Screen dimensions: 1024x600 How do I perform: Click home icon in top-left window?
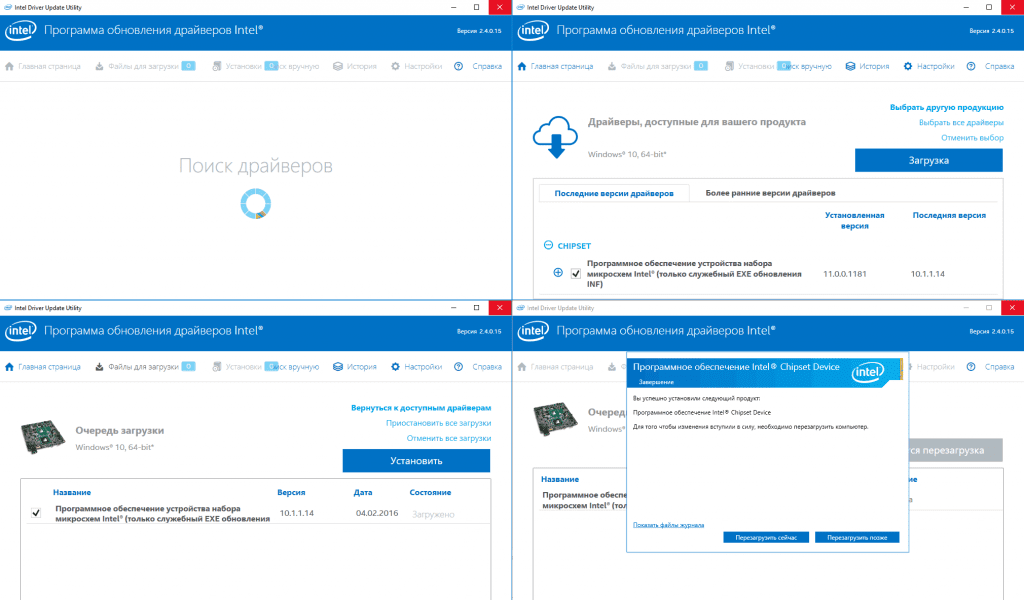tap(9, 66)
